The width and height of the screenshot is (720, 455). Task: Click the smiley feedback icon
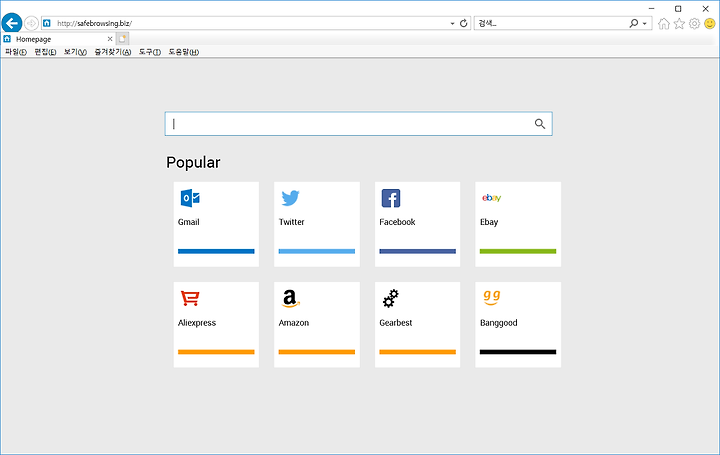point(710,23)
